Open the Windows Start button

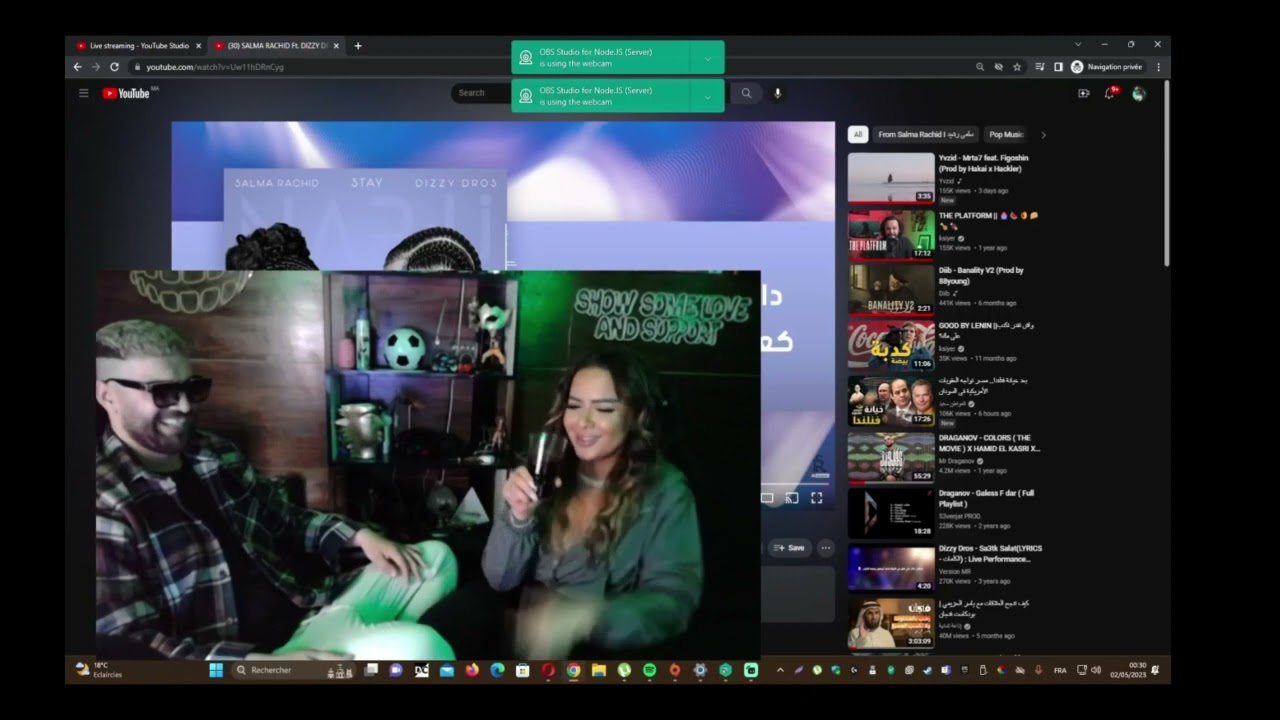click(x=216, y=670)
